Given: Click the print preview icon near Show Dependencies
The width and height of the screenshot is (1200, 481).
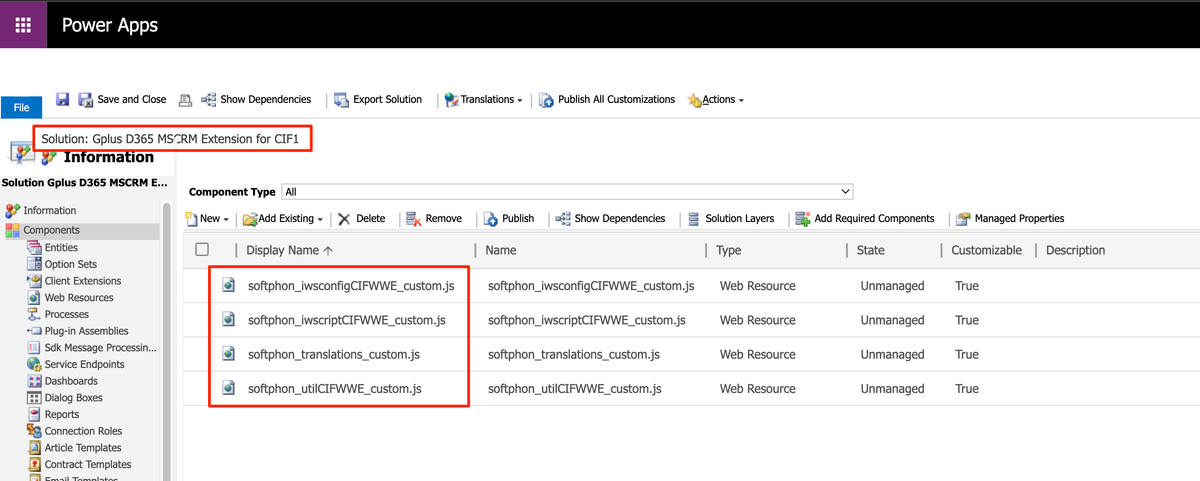Looking at the screenshot, I should click(185, 100).
